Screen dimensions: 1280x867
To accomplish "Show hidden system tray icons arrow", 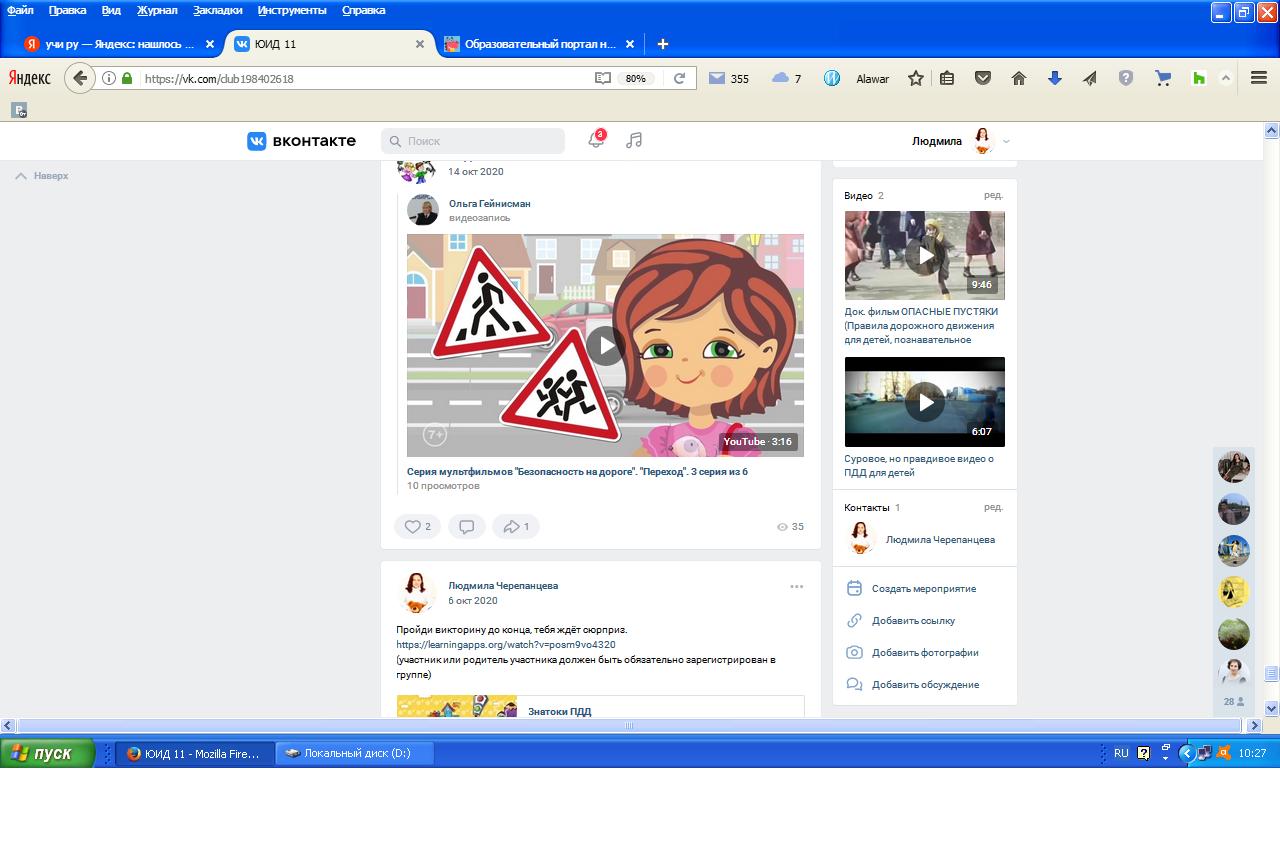I will [1186, 754].
